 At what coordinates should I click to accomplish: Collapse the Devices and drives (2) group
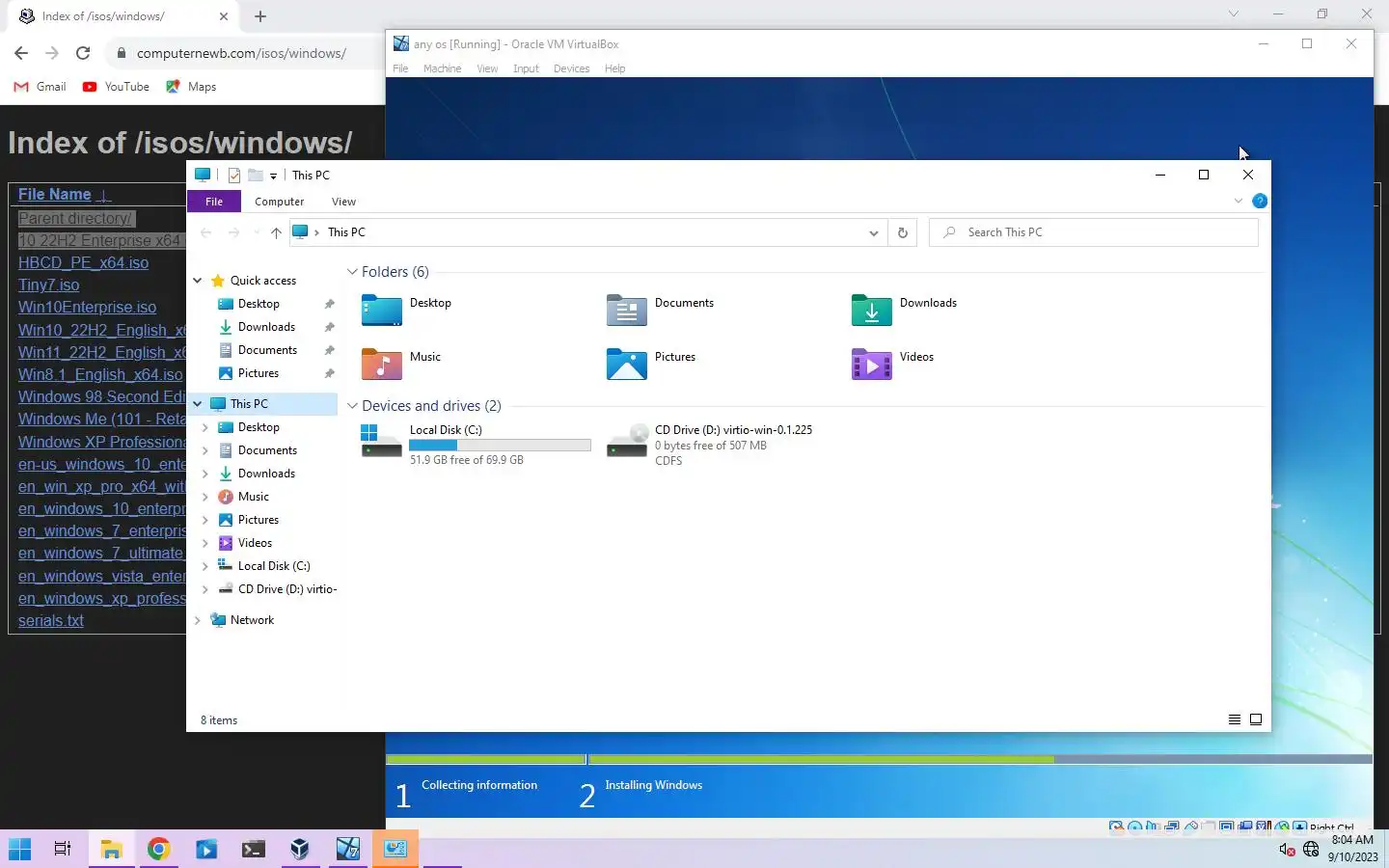pos(353,406)
